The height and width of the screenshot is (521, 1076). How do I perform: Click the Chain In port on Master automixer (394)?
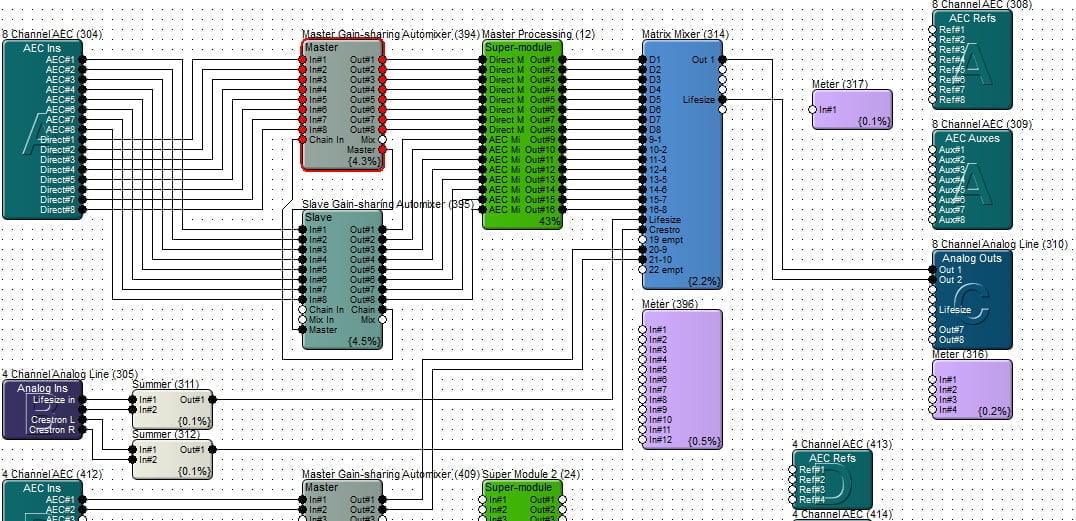coord(303,139)
